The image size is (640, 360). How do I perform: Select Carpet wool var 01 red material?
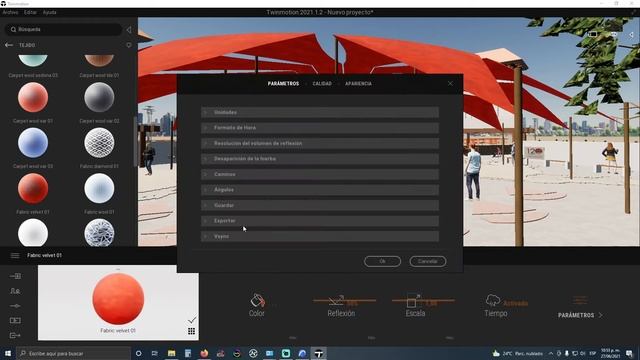tap(33, 97)
